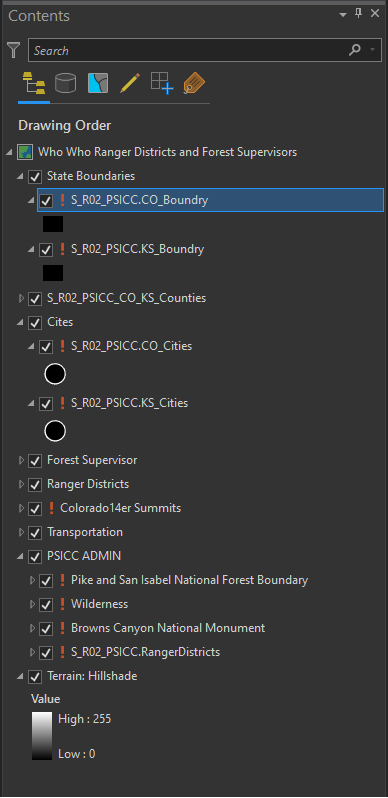The image size is (388, 798).
Task: Select Who Who Ranger Districts map name
Action: click(x=168, y=152)
